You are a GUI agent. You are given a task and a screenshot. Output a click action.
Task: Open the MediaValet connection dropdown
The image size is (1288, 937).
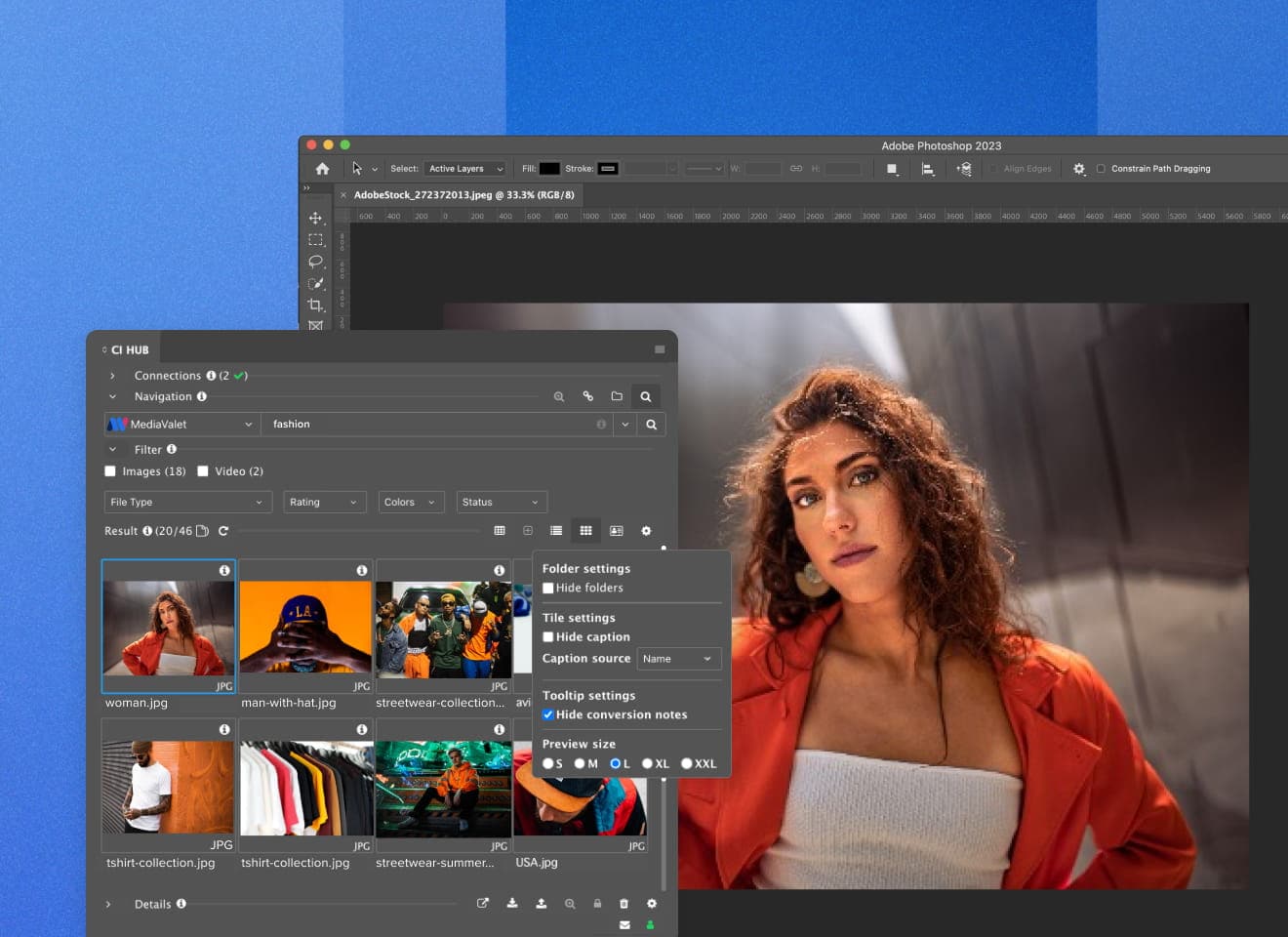[x=181, y=424]
